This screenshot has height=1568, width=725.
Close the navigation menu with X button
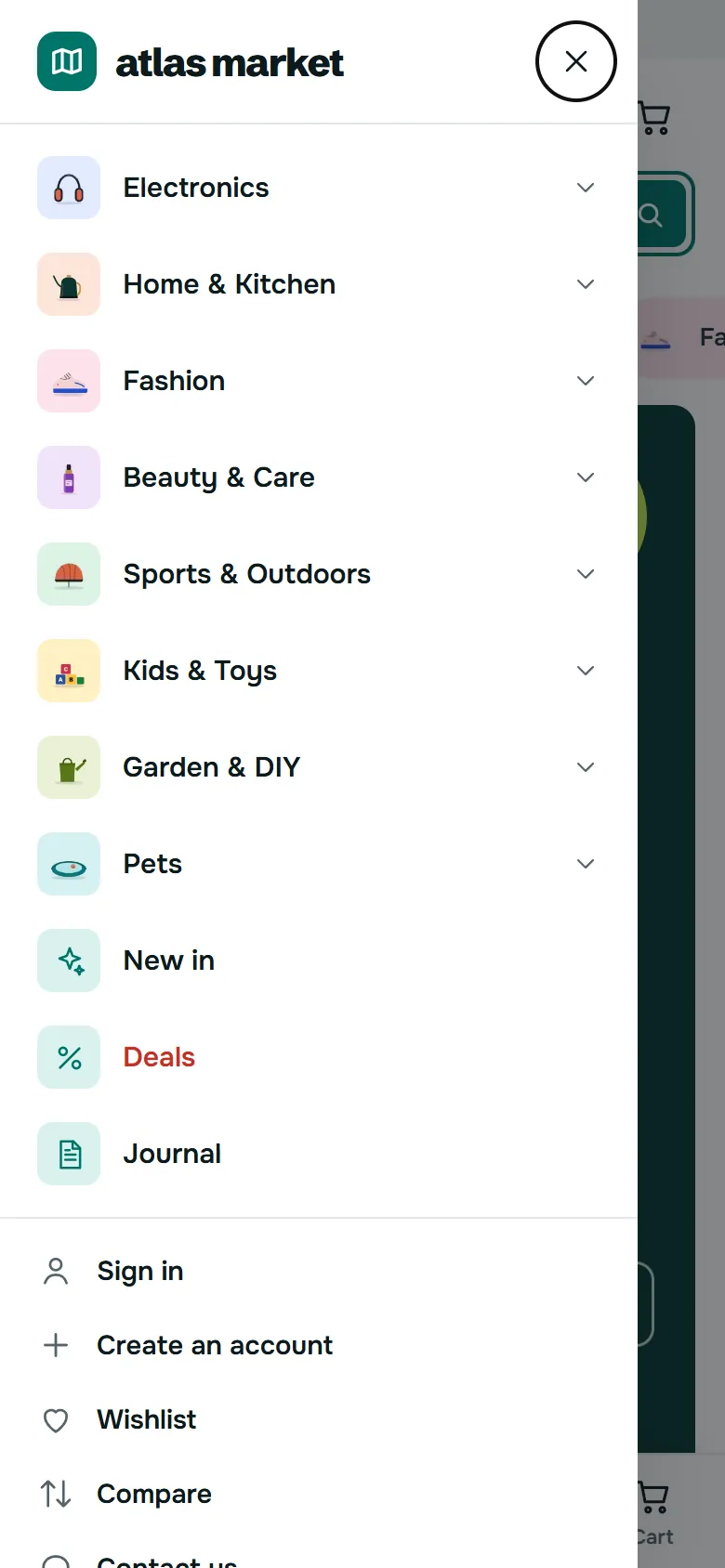coord(576,61)
